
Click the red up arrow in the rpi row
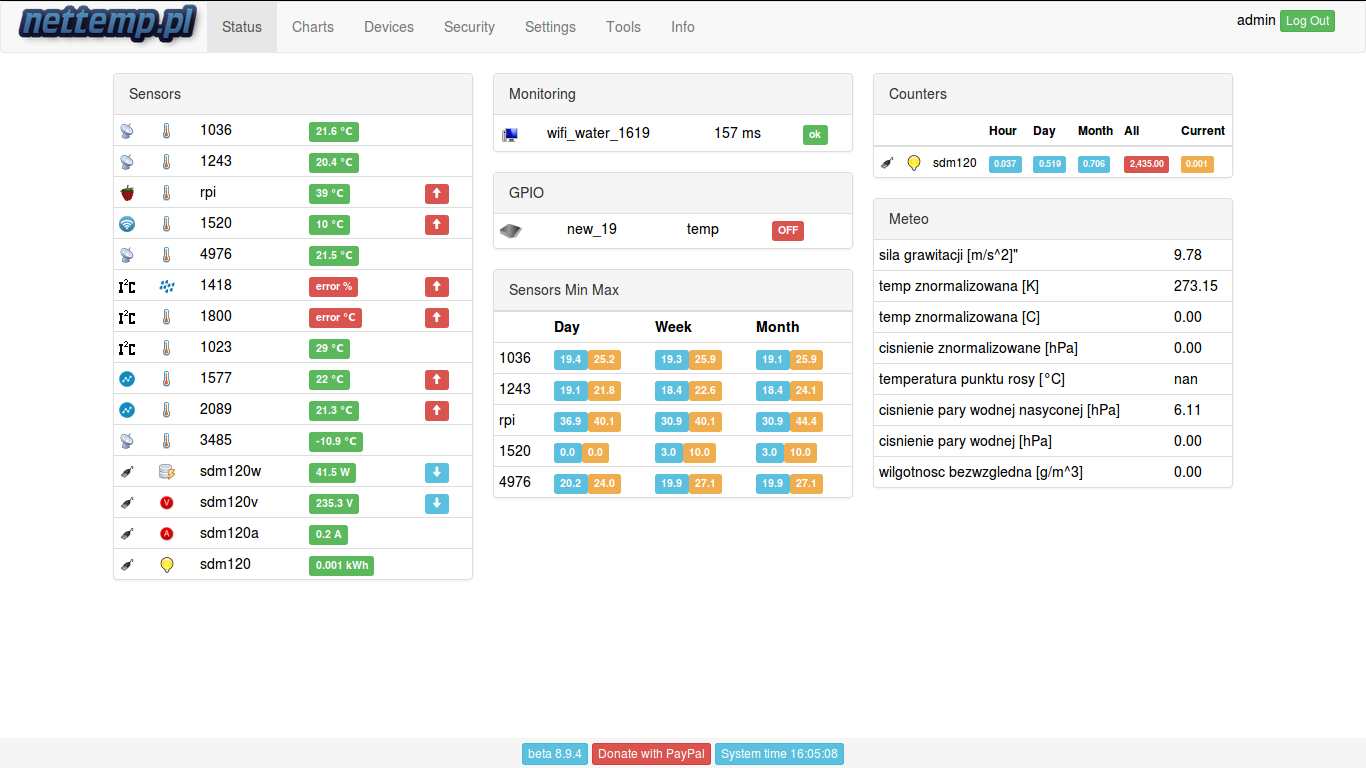click(x=437, y=194)
